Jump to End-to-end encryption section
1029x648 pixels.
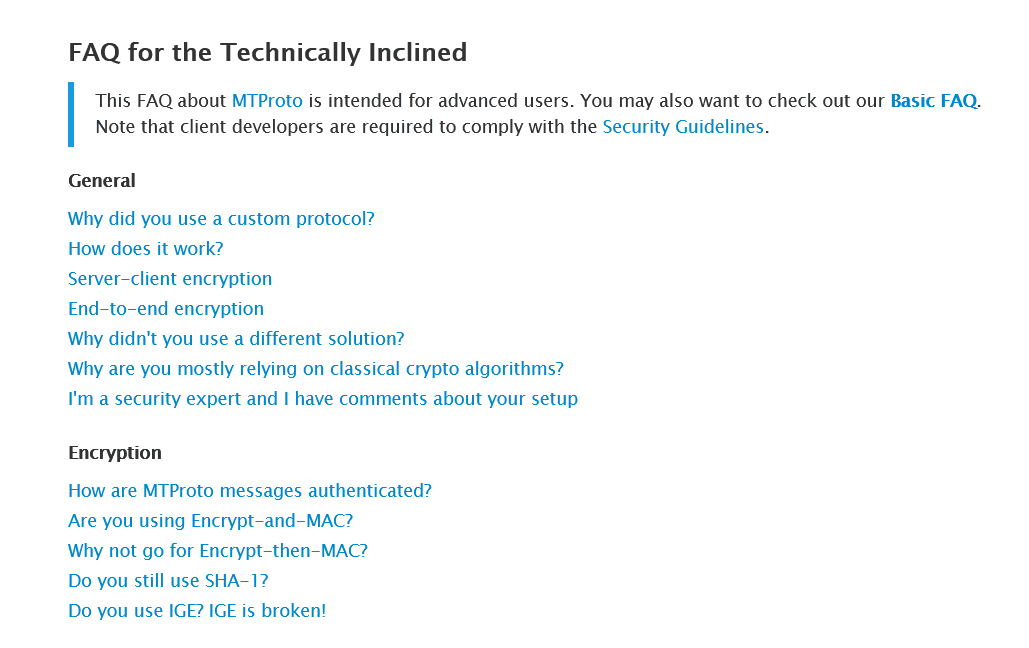(166, 309)
